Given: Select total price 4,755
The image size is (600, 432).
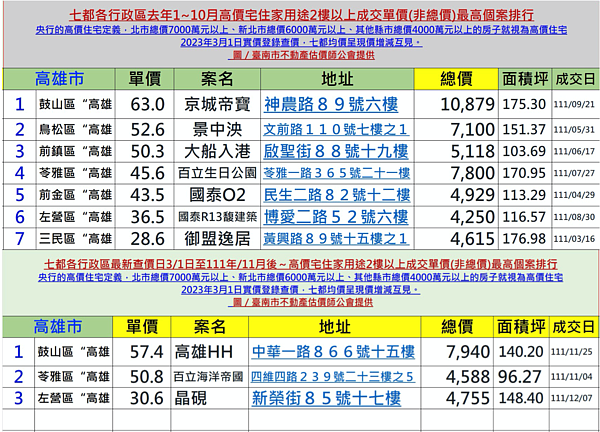Looking at the screenshot, I should point(468,398).
